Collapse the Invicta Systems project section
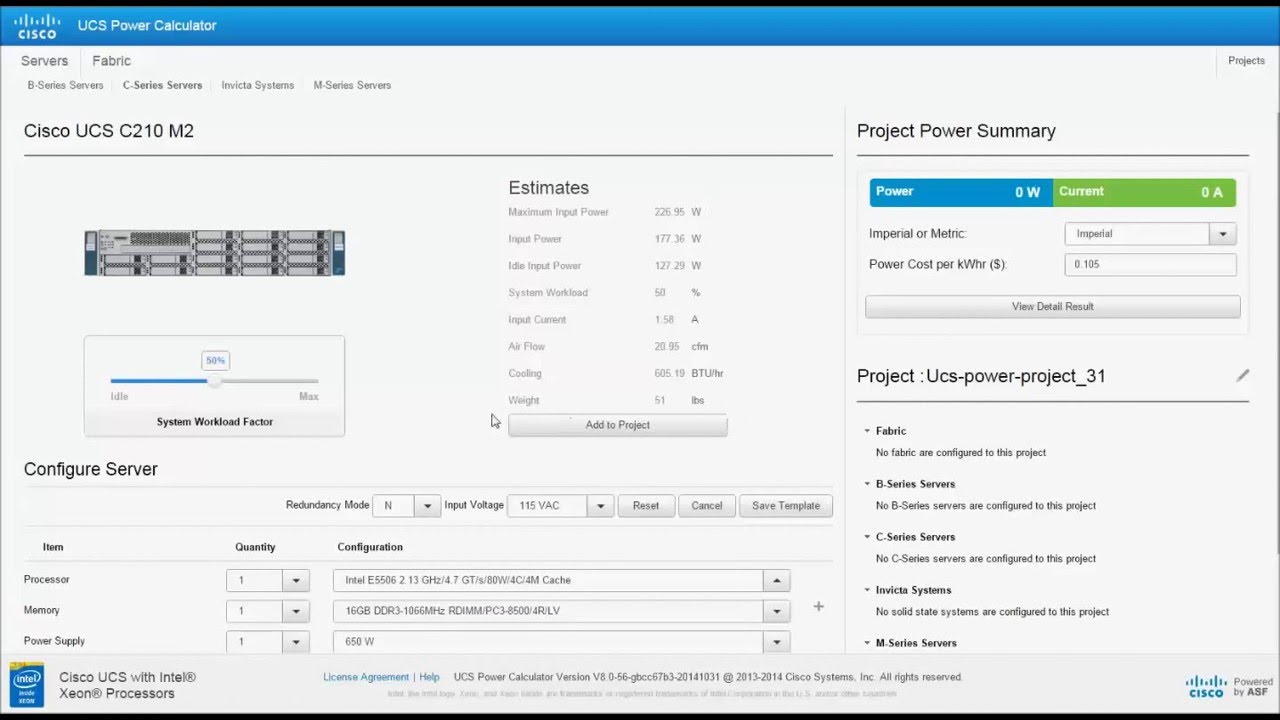1280x720 pixels. click(x=868, y=590)
